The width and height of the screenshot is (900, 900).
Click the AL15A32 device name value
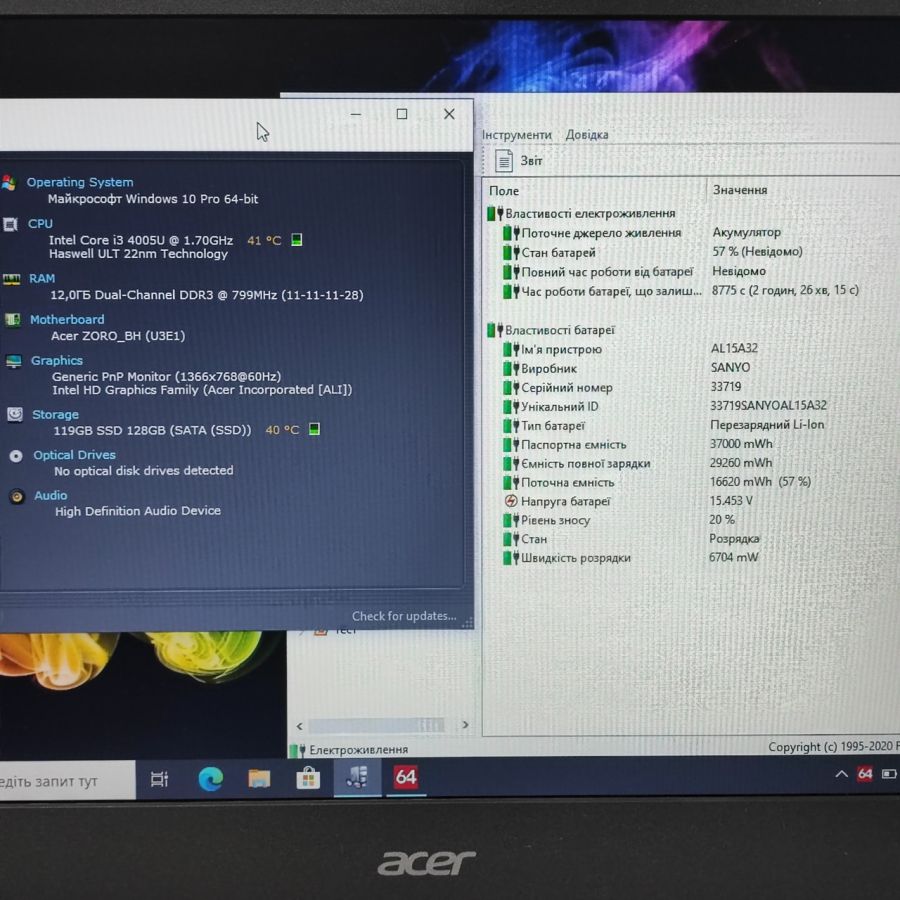click(734, 348)
